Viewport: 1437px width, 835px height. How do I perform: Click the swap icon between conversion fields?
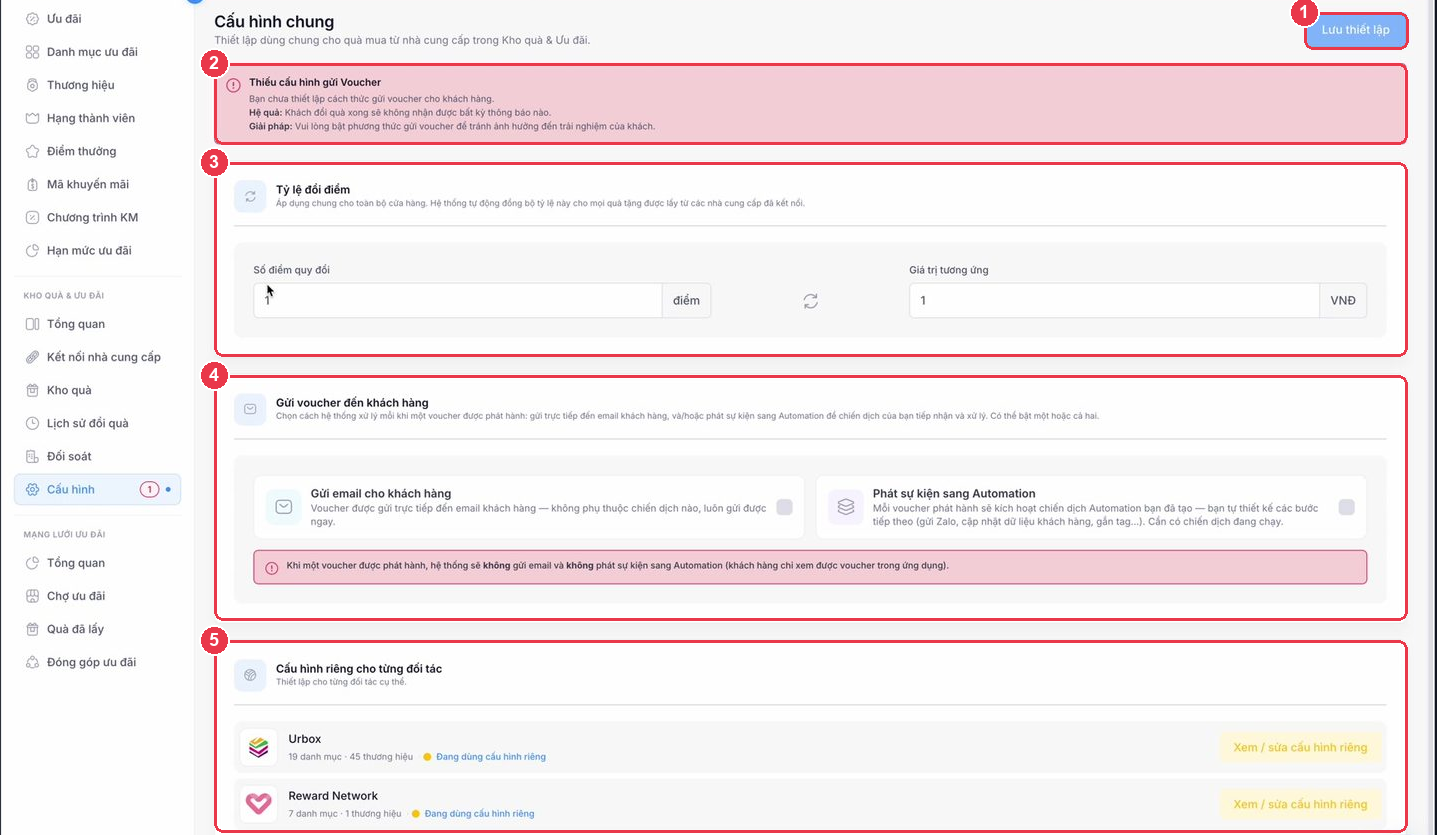point(810,301)
